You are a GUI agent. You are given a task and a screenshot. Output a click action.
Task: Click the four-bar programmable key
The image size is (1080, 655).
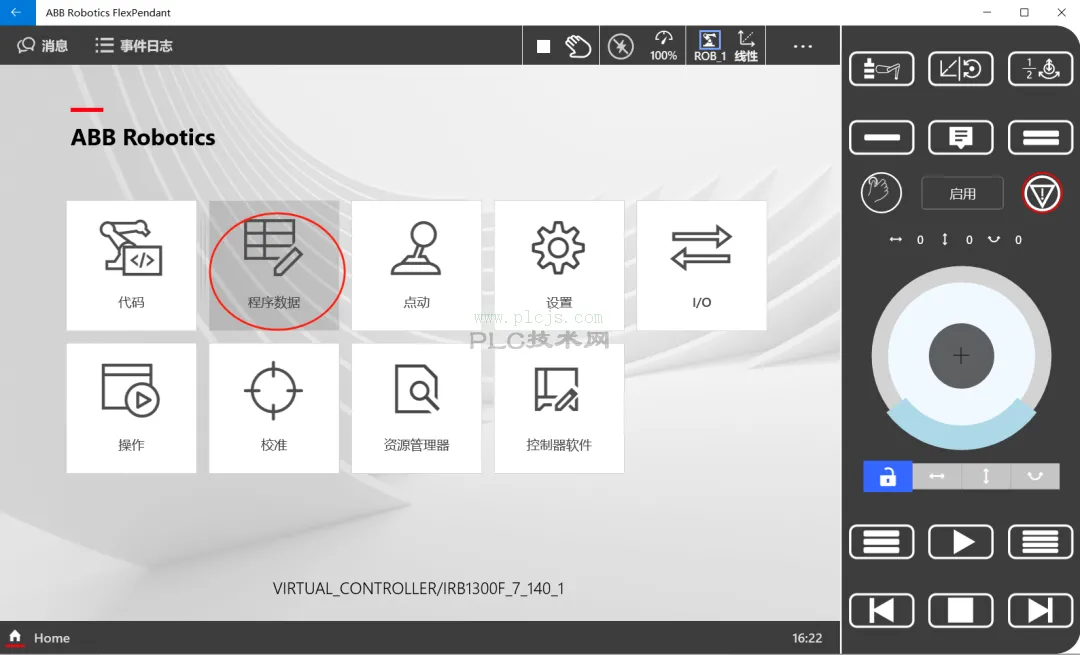[1040, 541]
